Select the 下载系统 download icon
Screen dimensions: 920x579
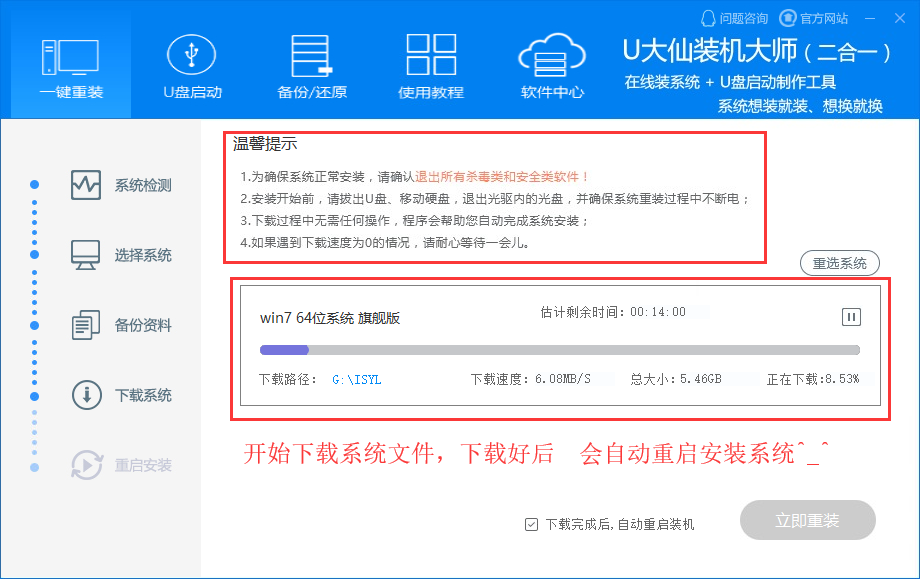coord(86,395)
